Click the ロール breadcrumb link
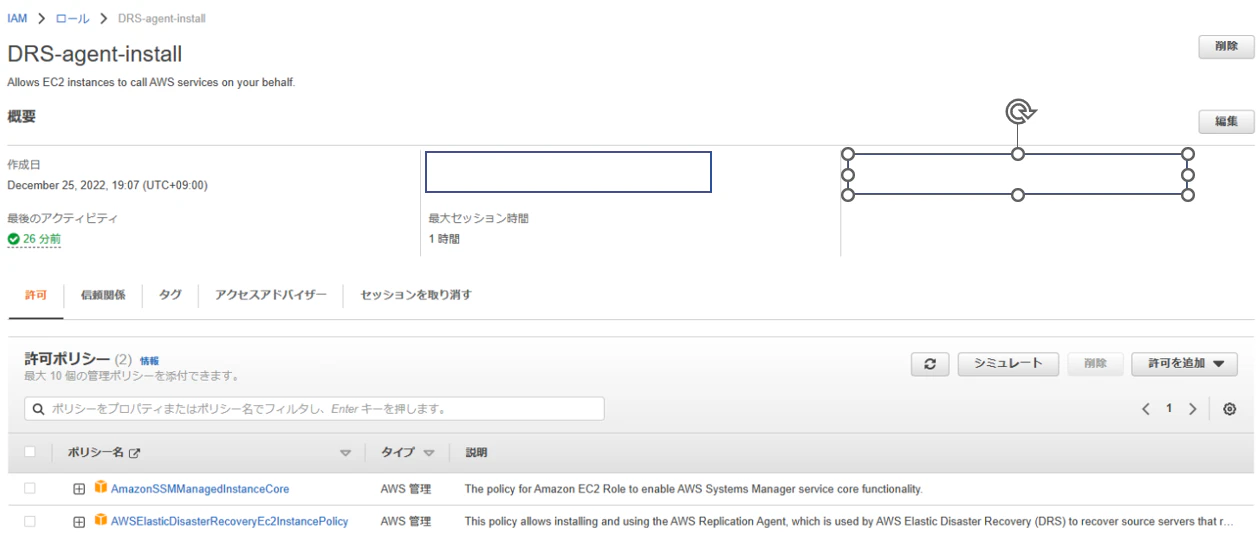 (71, 21)
